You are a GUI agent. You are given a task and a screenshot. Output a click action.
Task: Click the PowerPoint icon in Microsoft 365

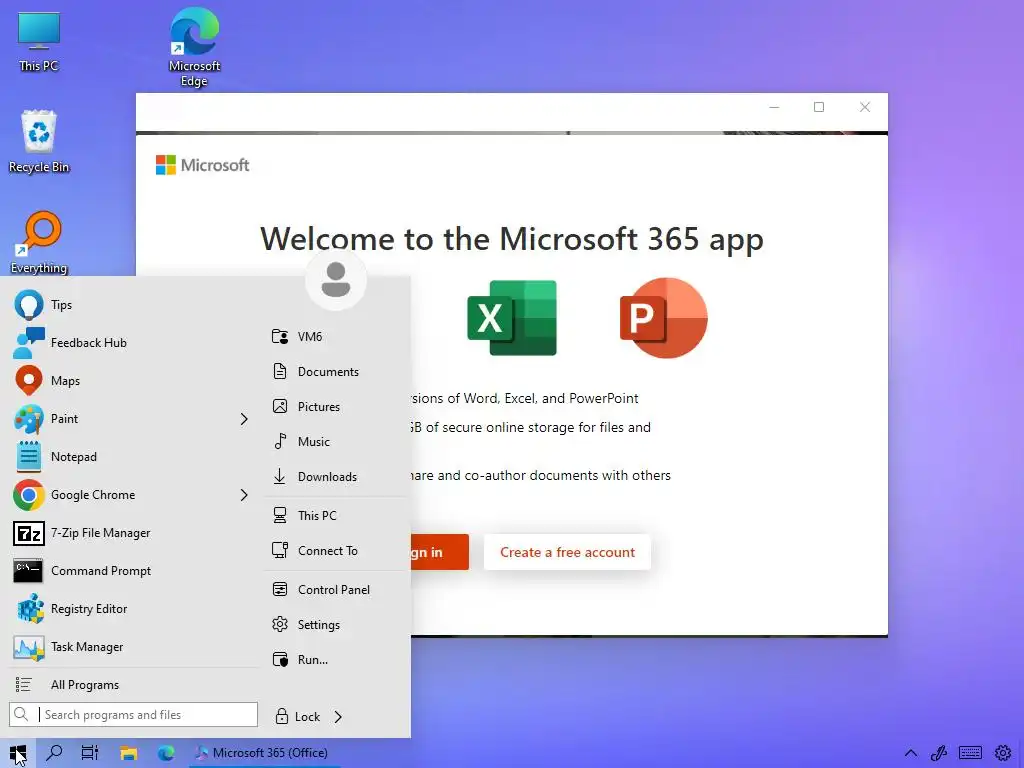[x=664, y=318]
